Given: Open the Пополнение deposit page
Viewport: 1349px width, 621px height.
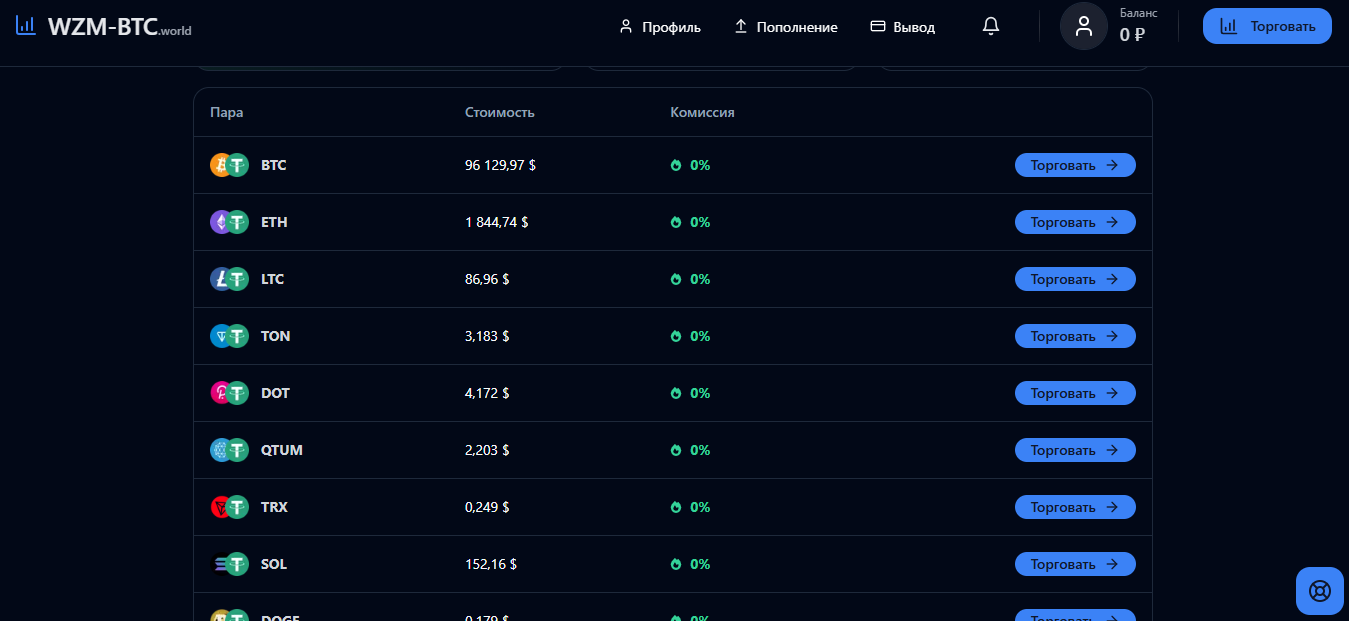Looking at the screenshot, I should point(786,27).
